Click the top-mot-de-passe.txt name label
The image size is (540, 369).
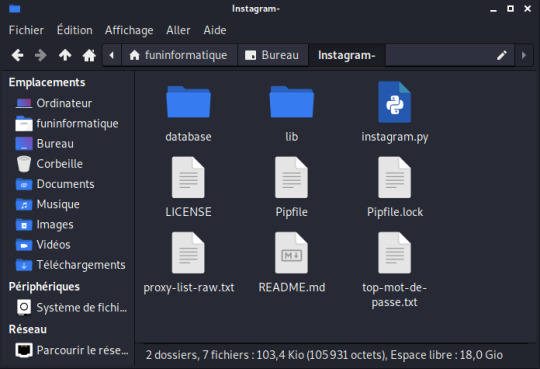pos(394,295)
